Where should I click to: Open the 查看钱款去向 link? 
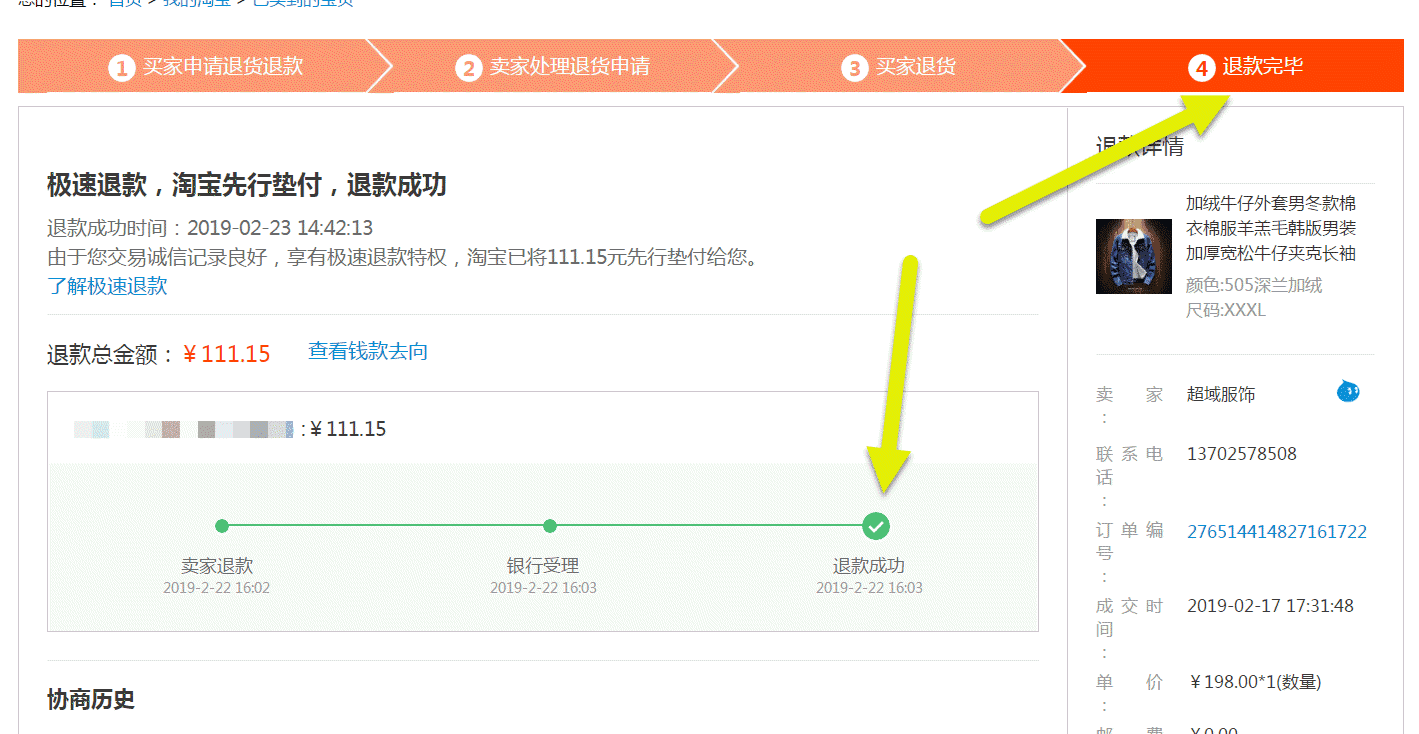(368, 351)
